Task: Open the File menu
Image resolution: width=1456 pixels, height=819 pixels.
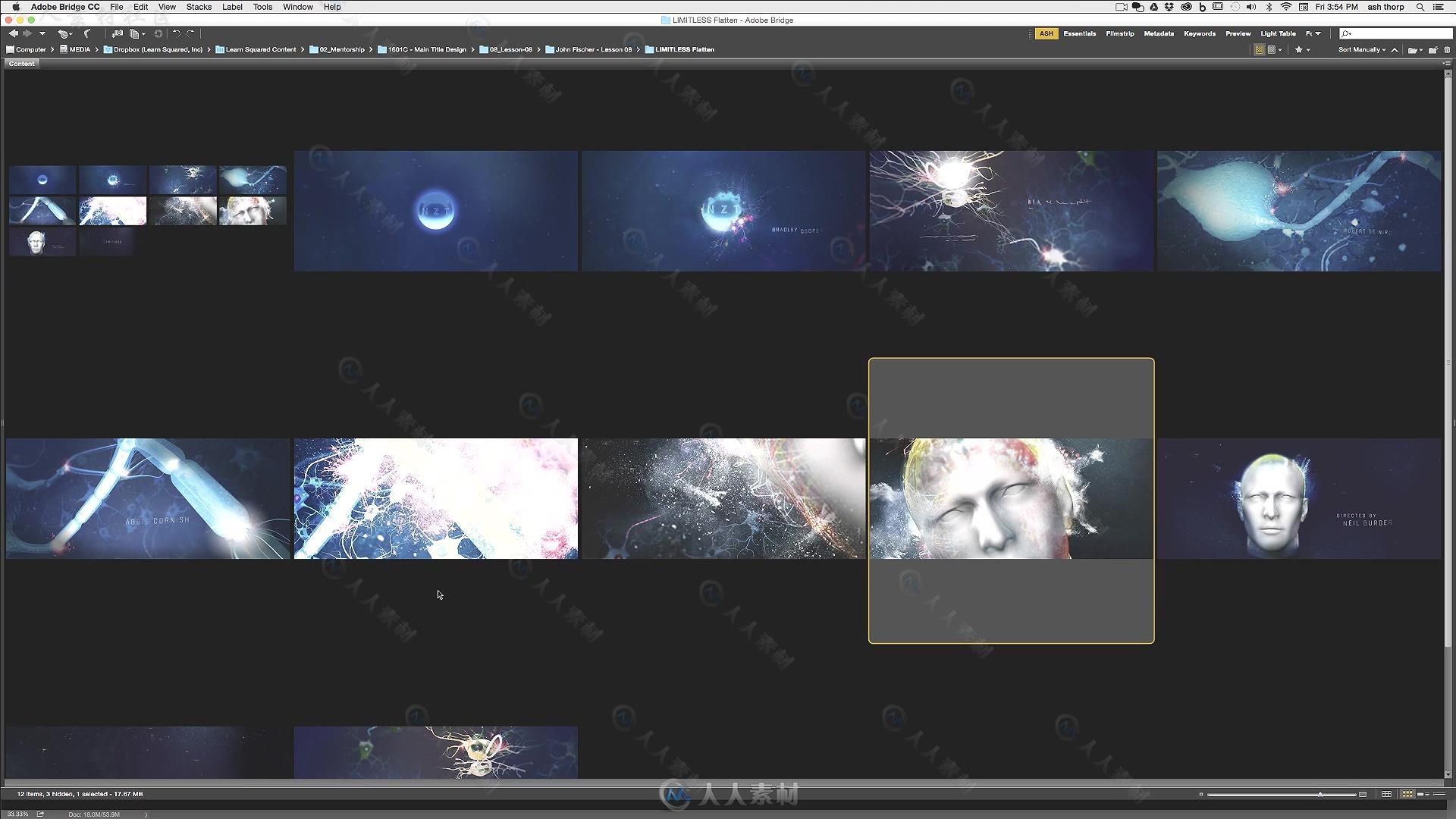Action: (x=117, y=7)
